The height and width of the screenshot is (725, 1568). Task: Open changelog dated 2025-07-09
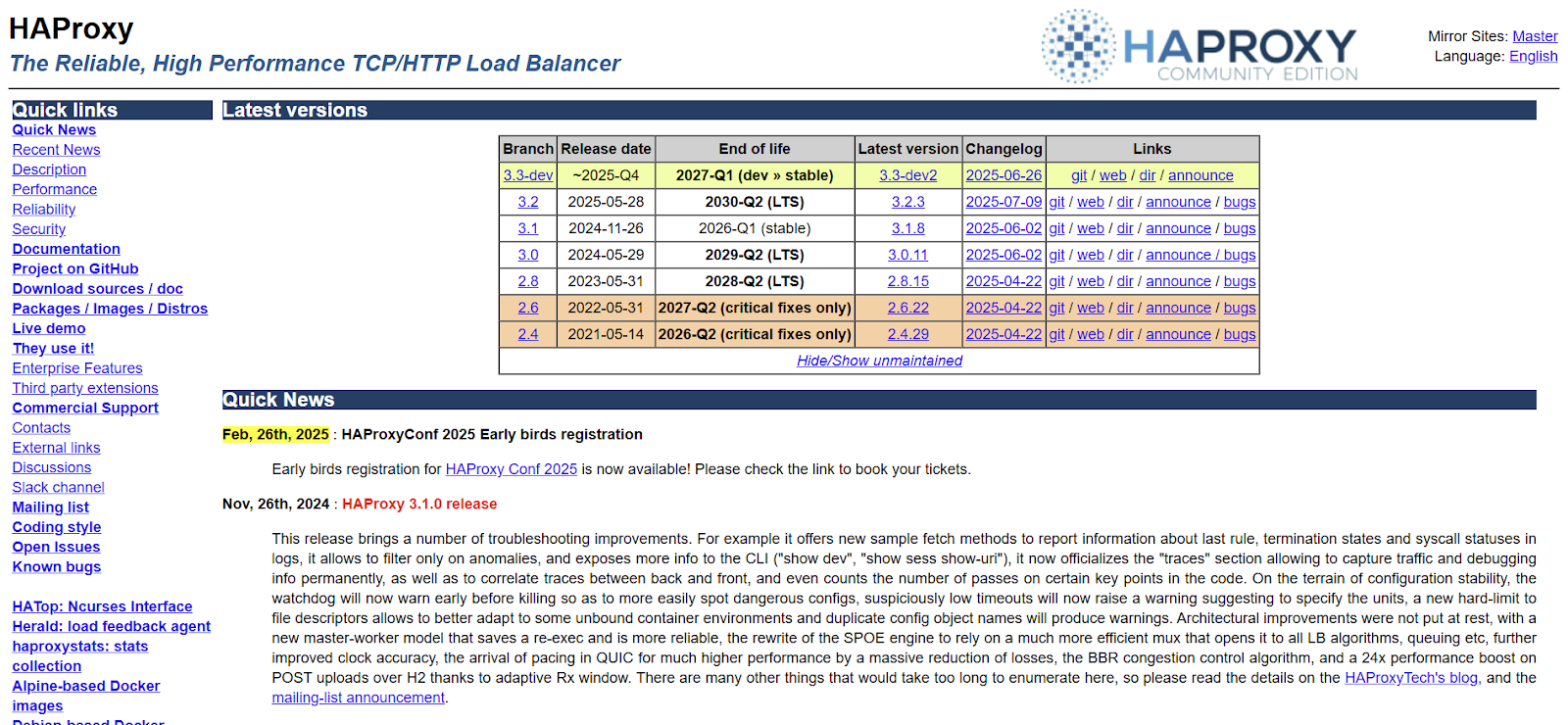tap(1004, 202)
